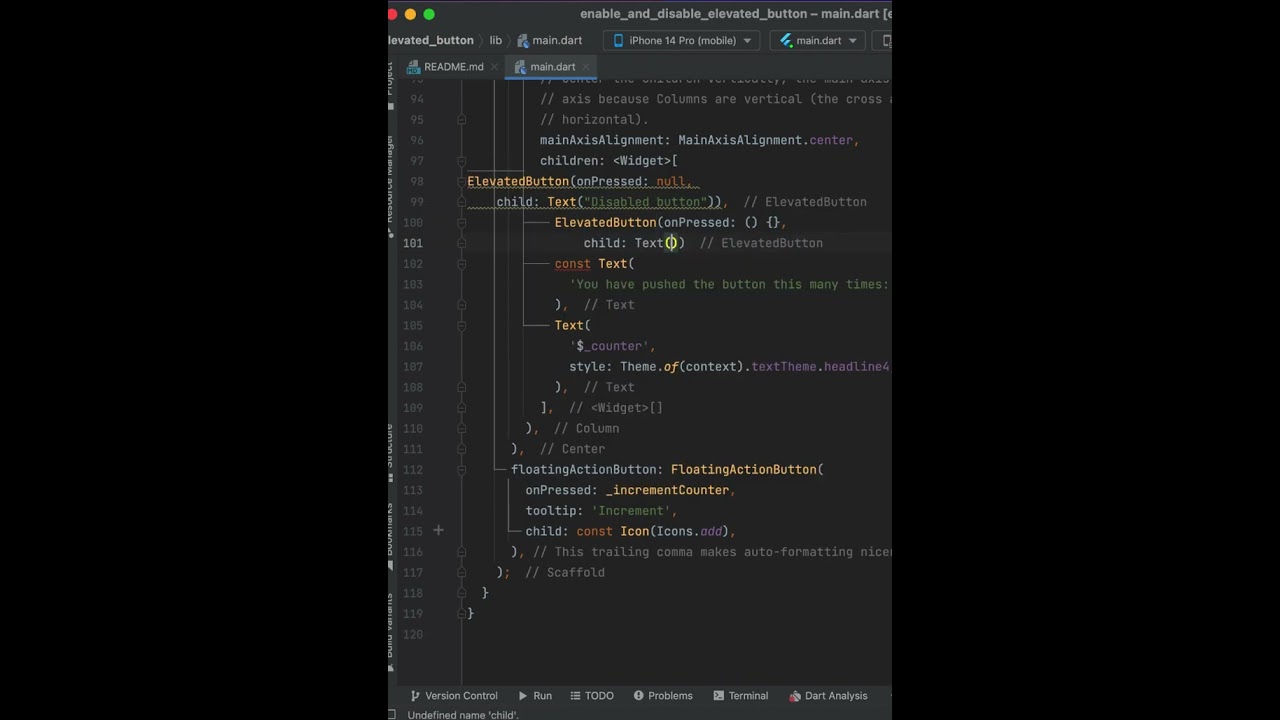Click inside Text() parentheses on line 101
Viewport: 1280px width, 720px height.
click(672, 243)
